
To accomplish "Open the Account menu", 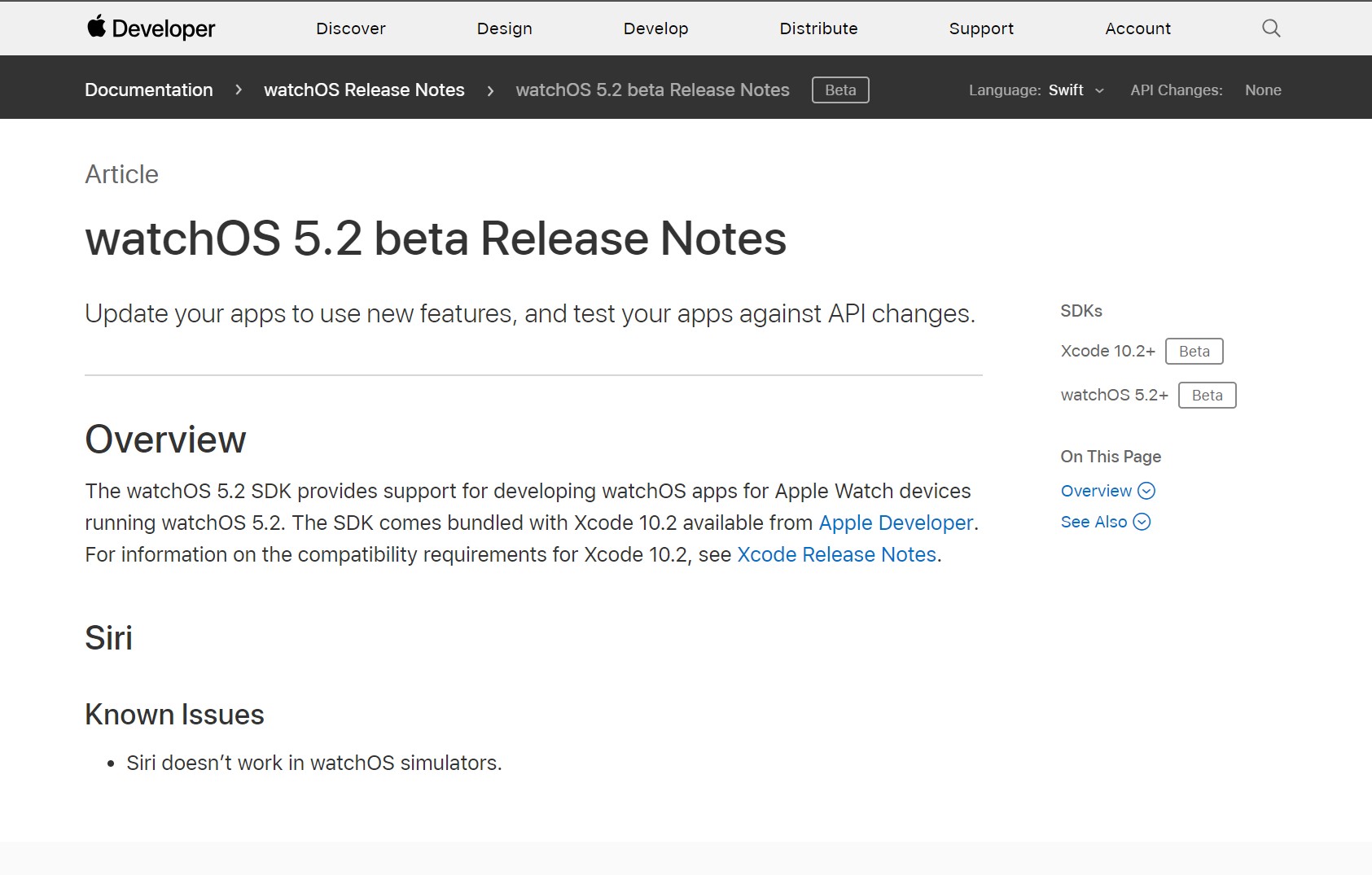I will 1138,28.
